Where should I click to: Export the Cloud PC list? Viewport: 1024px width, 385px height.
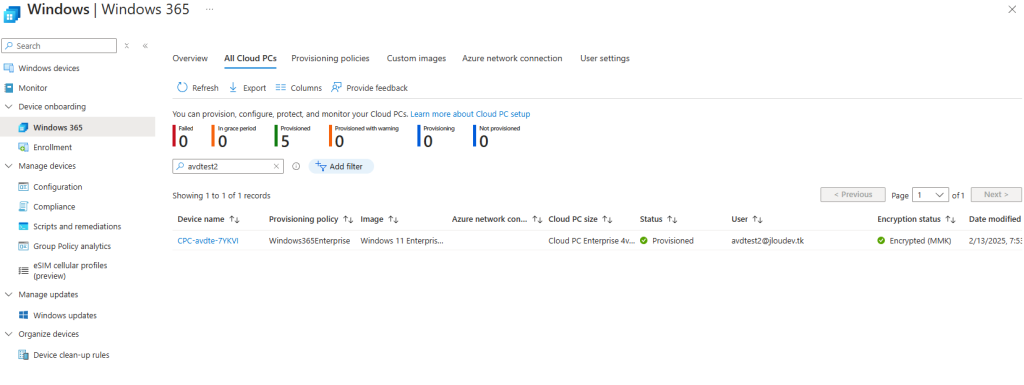pos(248,87)
